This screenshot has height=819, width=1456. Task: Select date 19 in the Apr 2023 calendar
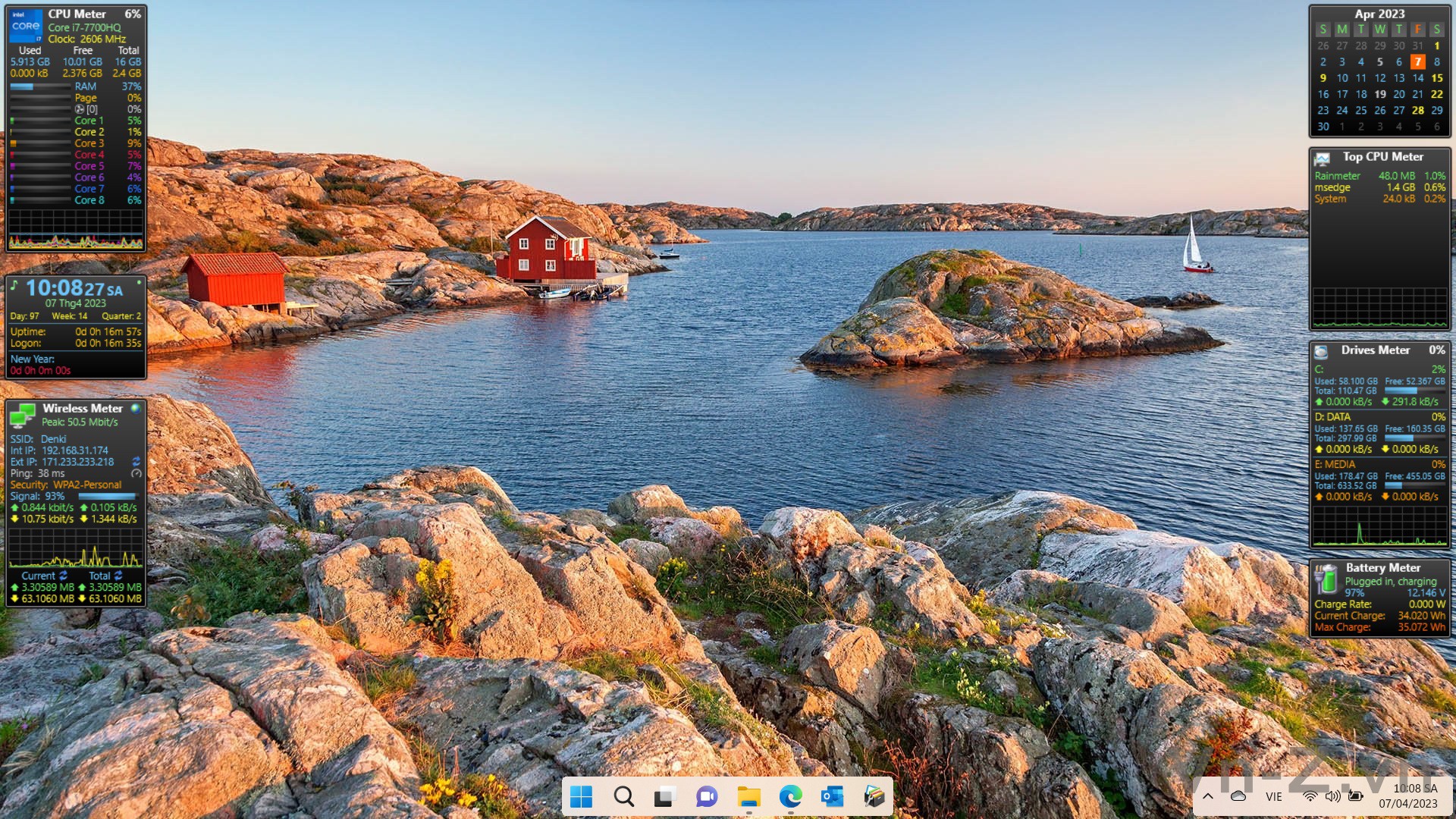tap(1379, 94)
